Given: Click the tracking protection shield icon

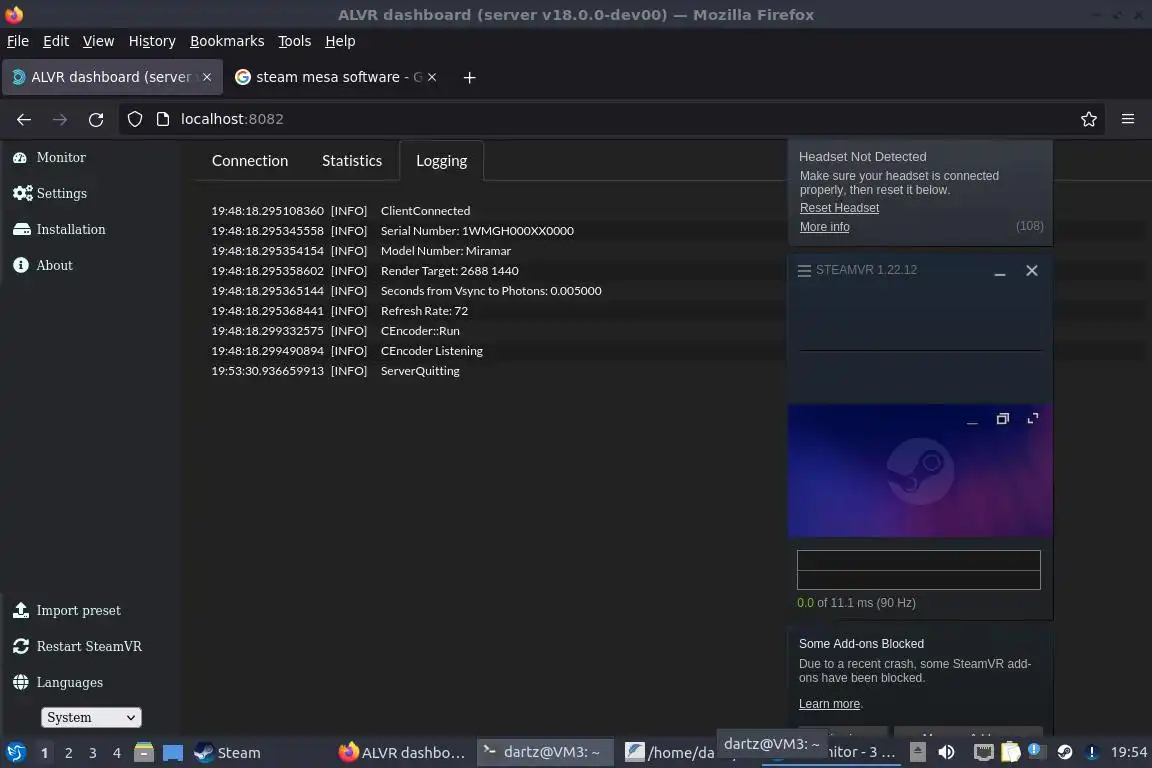Looking at the screenshot, I should click(134, 119).
